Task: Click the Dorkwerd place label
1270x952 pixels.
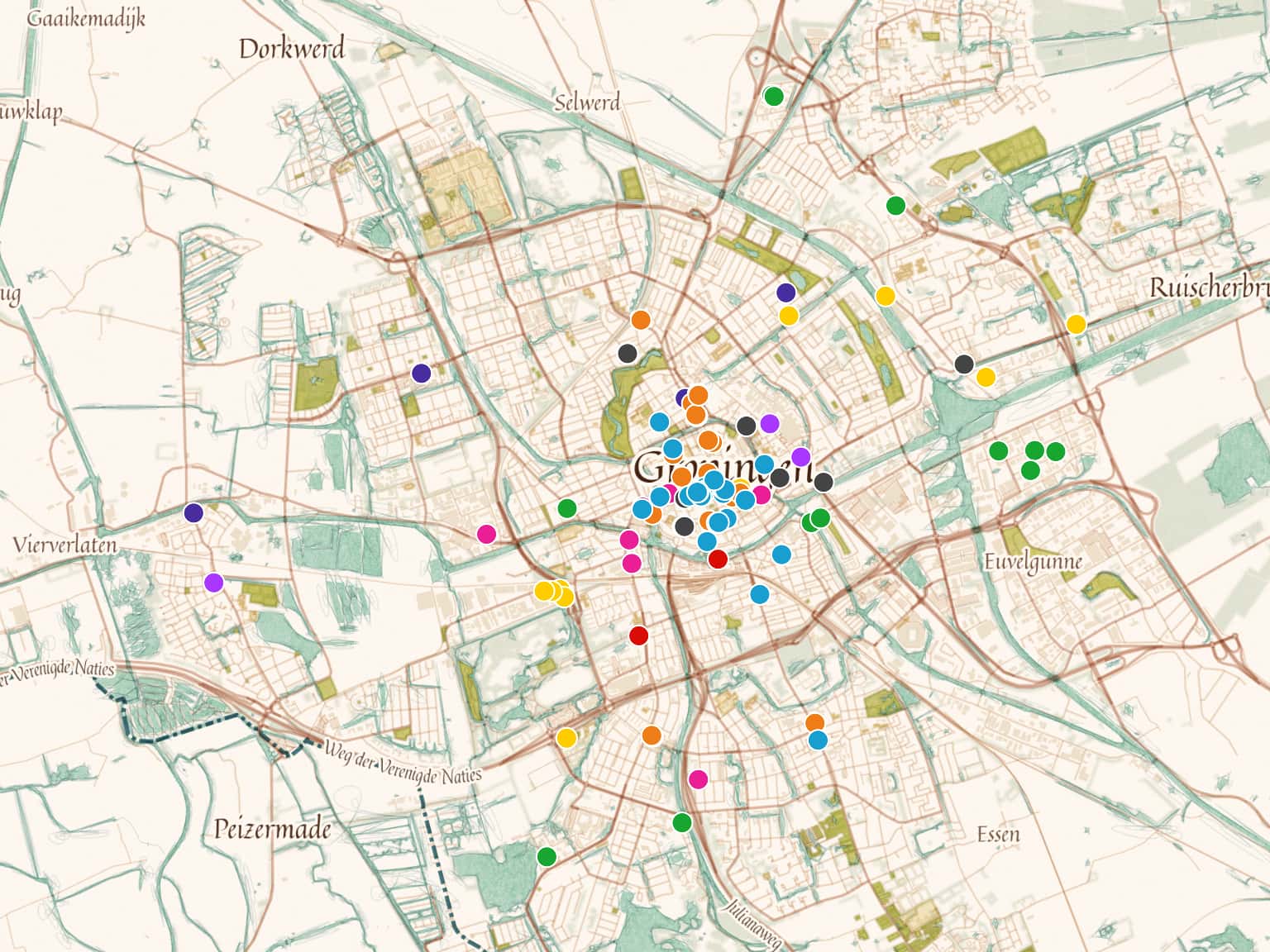Action: 291,49
